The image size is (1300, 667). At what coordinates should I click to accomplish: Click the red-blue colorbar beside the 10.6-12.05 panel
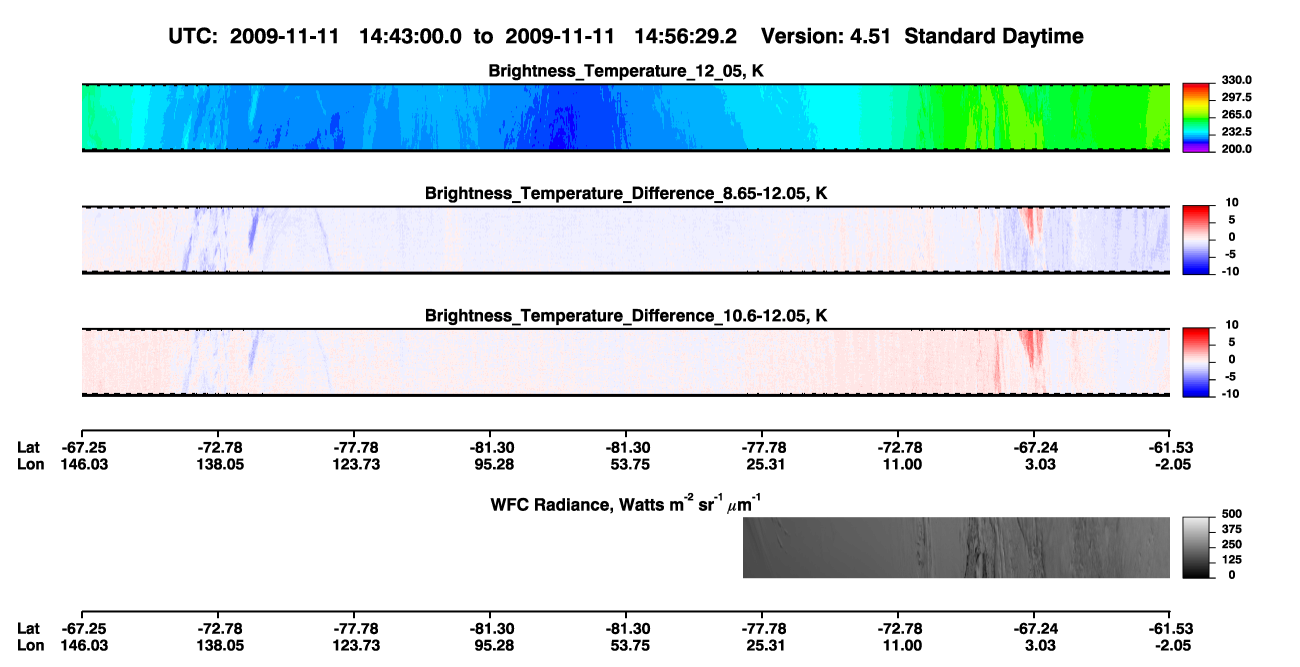pyautogui.click(x=1197, y=363)
